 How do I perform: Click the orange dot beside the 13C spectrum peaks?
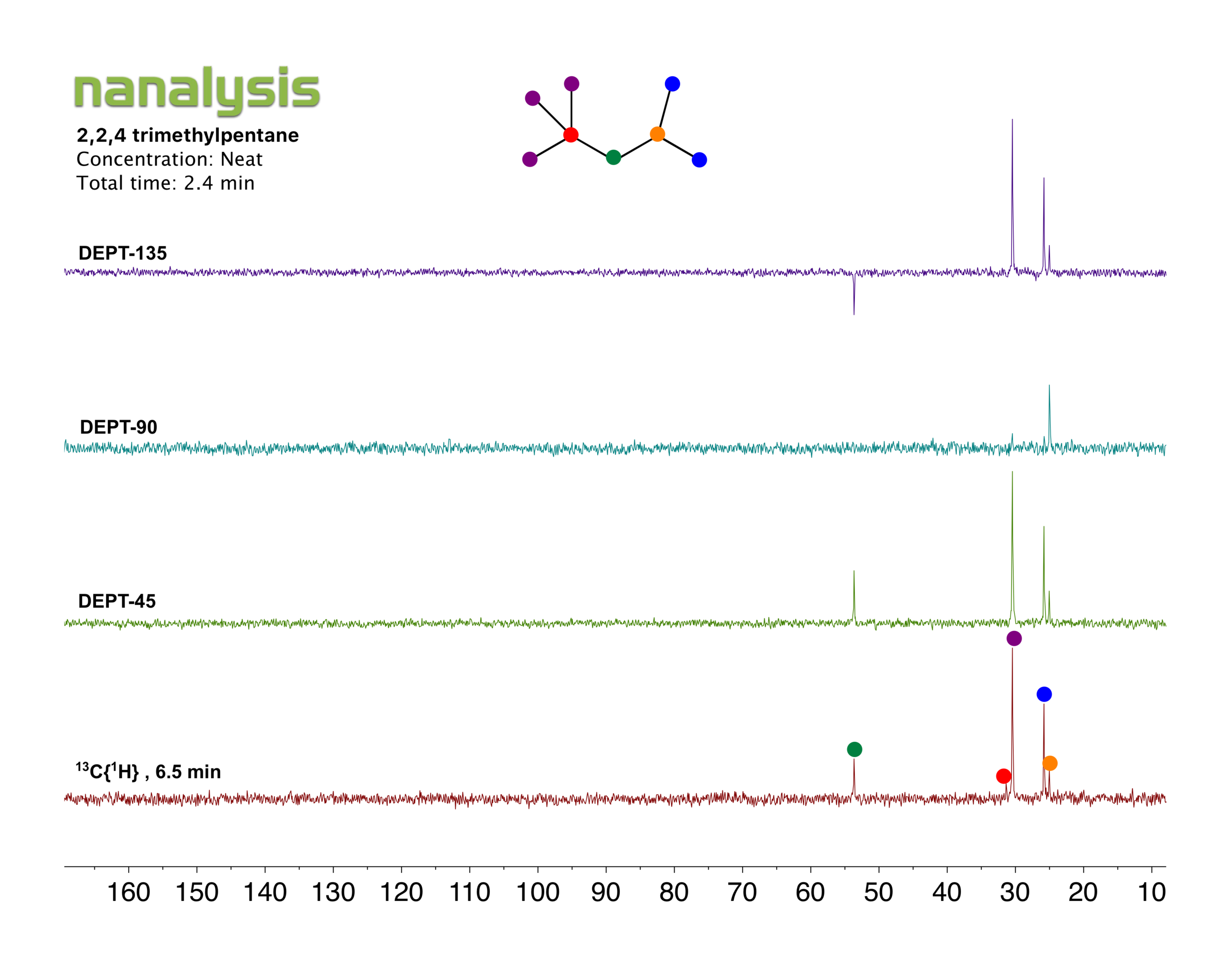point(1050,764)
